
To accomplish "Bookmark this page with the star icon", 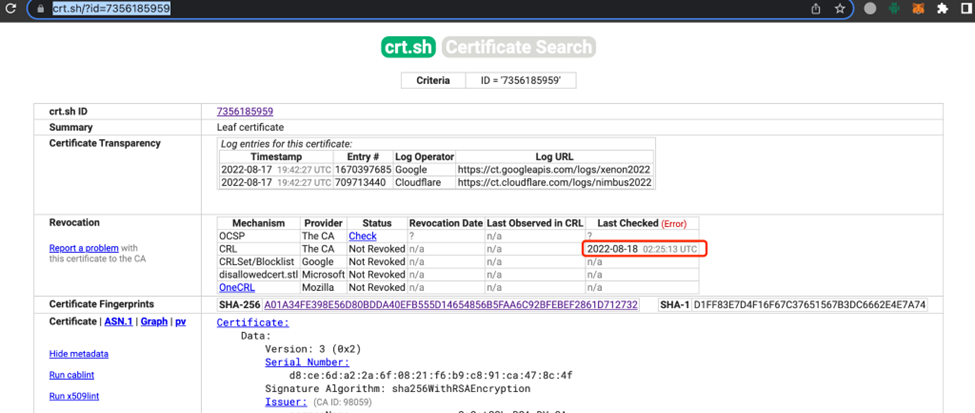I will [x=840, y=9].
